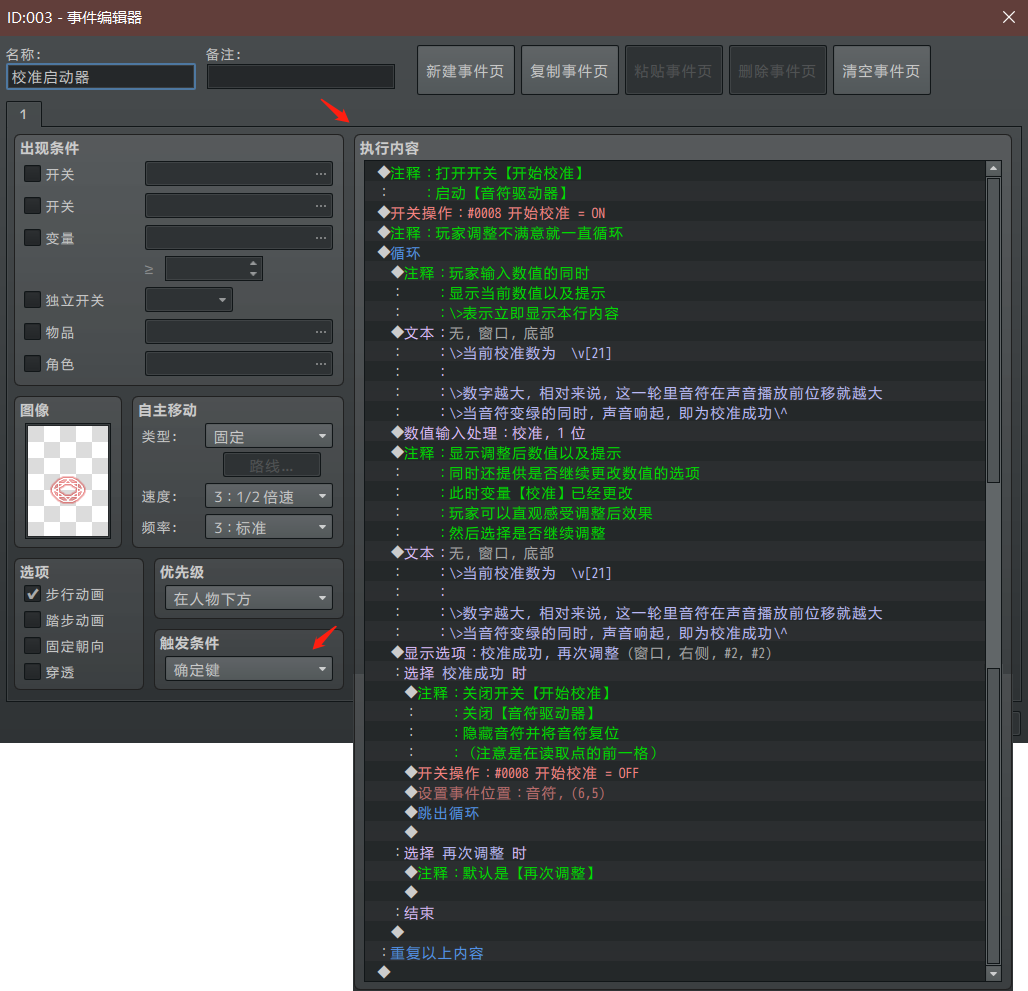This screenshot has width=1028, height=991.
Task: Open switch picker for first 开关 condition
Action: [x=320, y=174]
